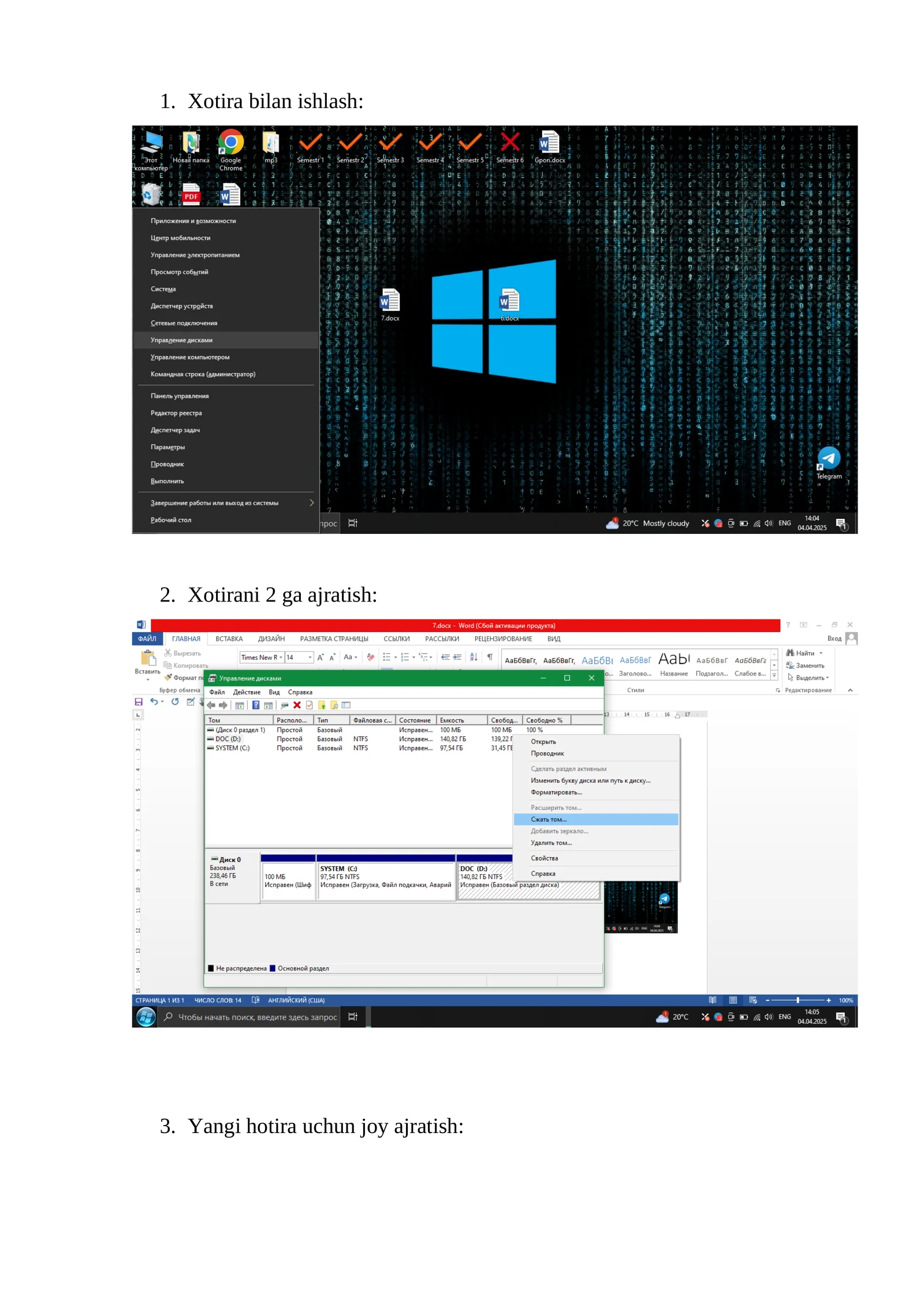Open Действие menu in Disk Management
The height and width of the screenshot is (1307, 924).
[x=247, y=692]
